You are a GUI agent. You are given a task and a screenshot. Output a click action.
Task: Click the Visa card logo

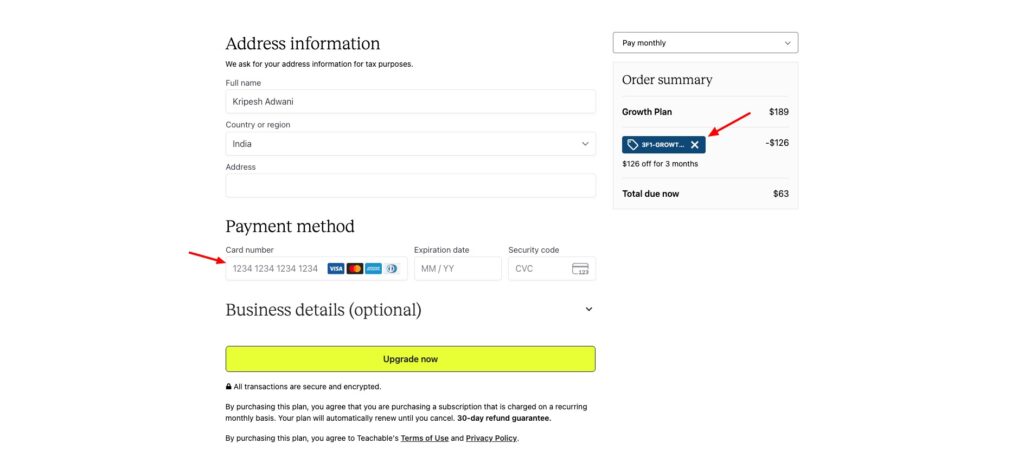click(336, 269)
